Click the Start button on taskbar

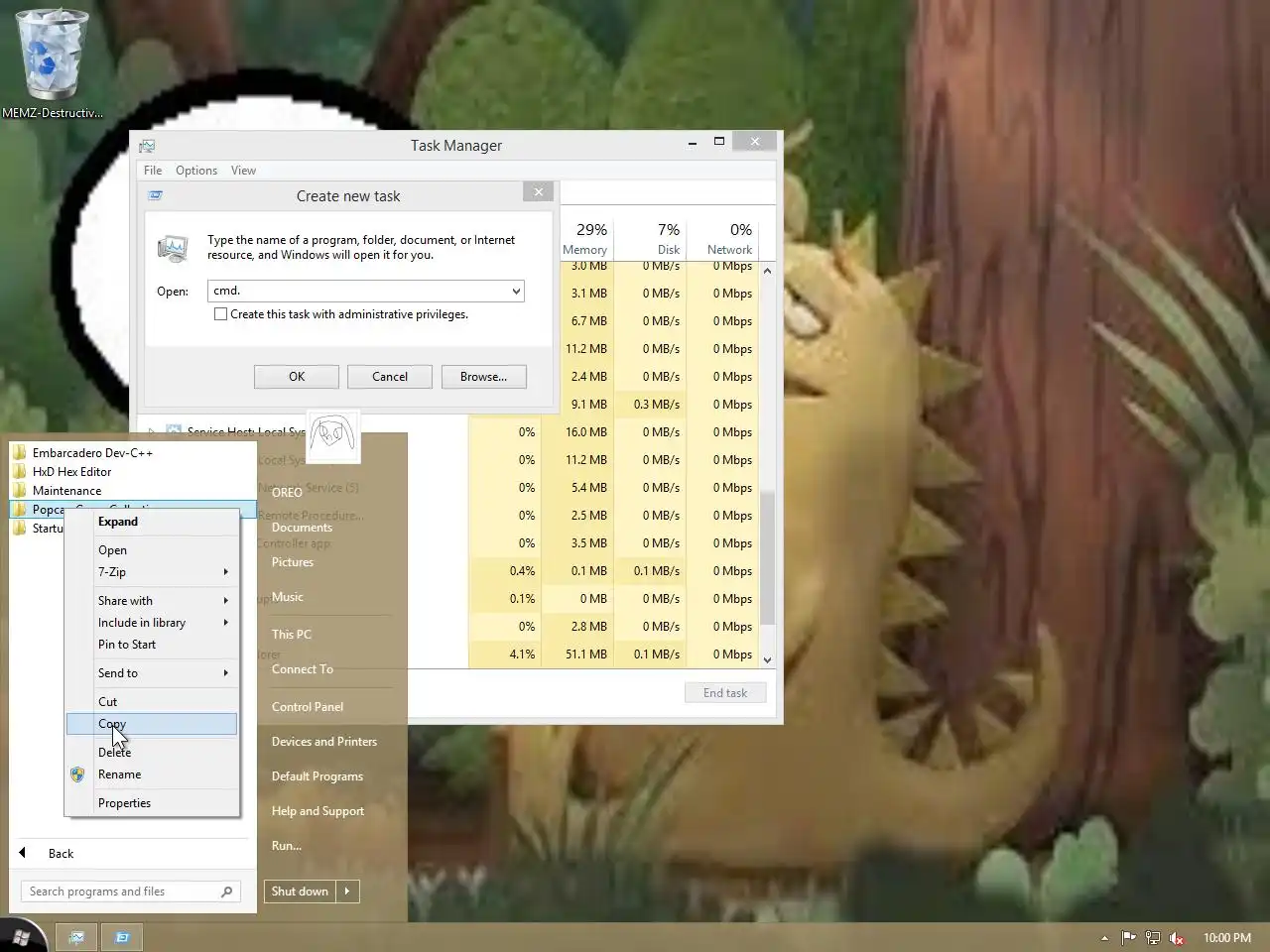[x=20, y=937]
